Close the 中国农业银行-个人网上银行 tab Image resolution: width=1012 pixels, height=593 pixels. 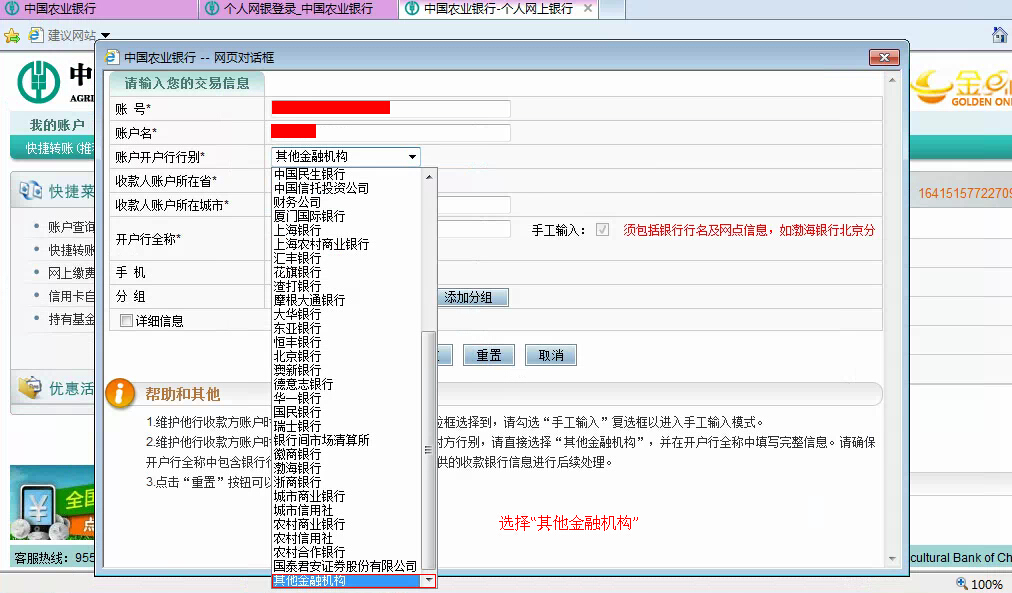[587, 8]
